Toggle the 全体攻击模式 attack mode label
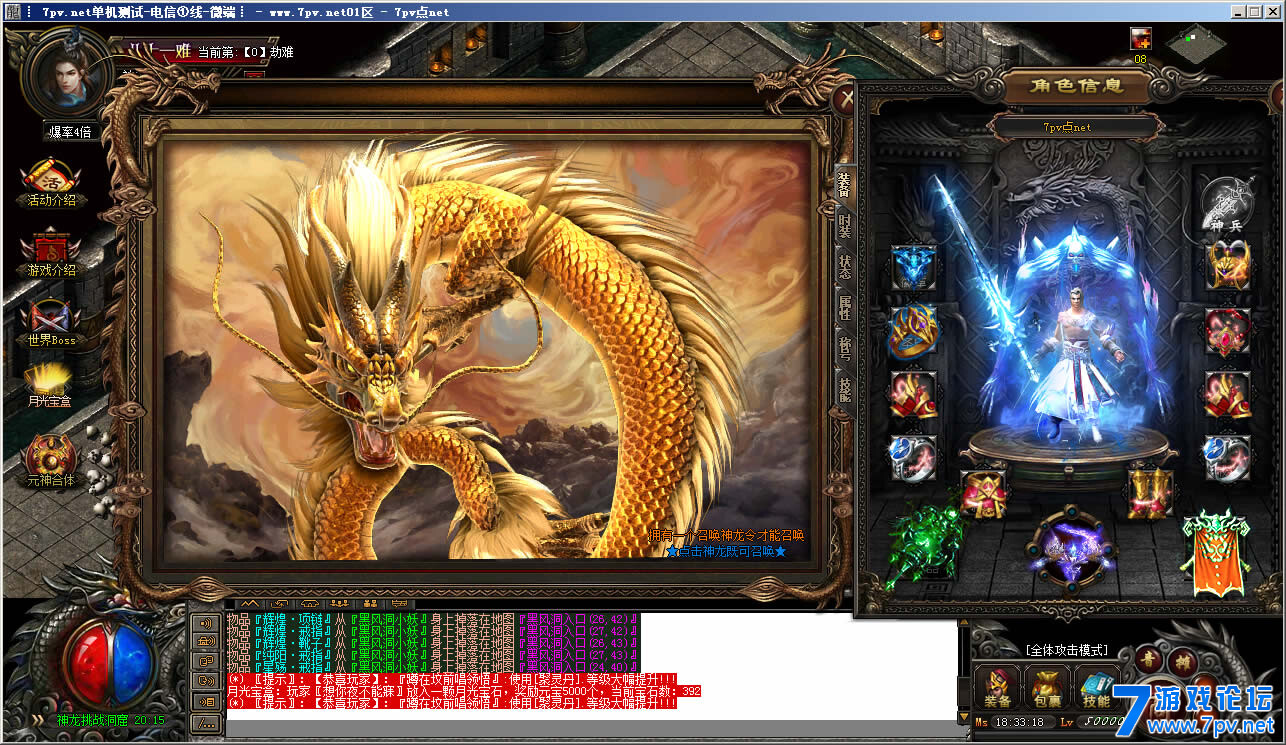This screenshot has width=1286, height=745. [x=1066, y=650]
